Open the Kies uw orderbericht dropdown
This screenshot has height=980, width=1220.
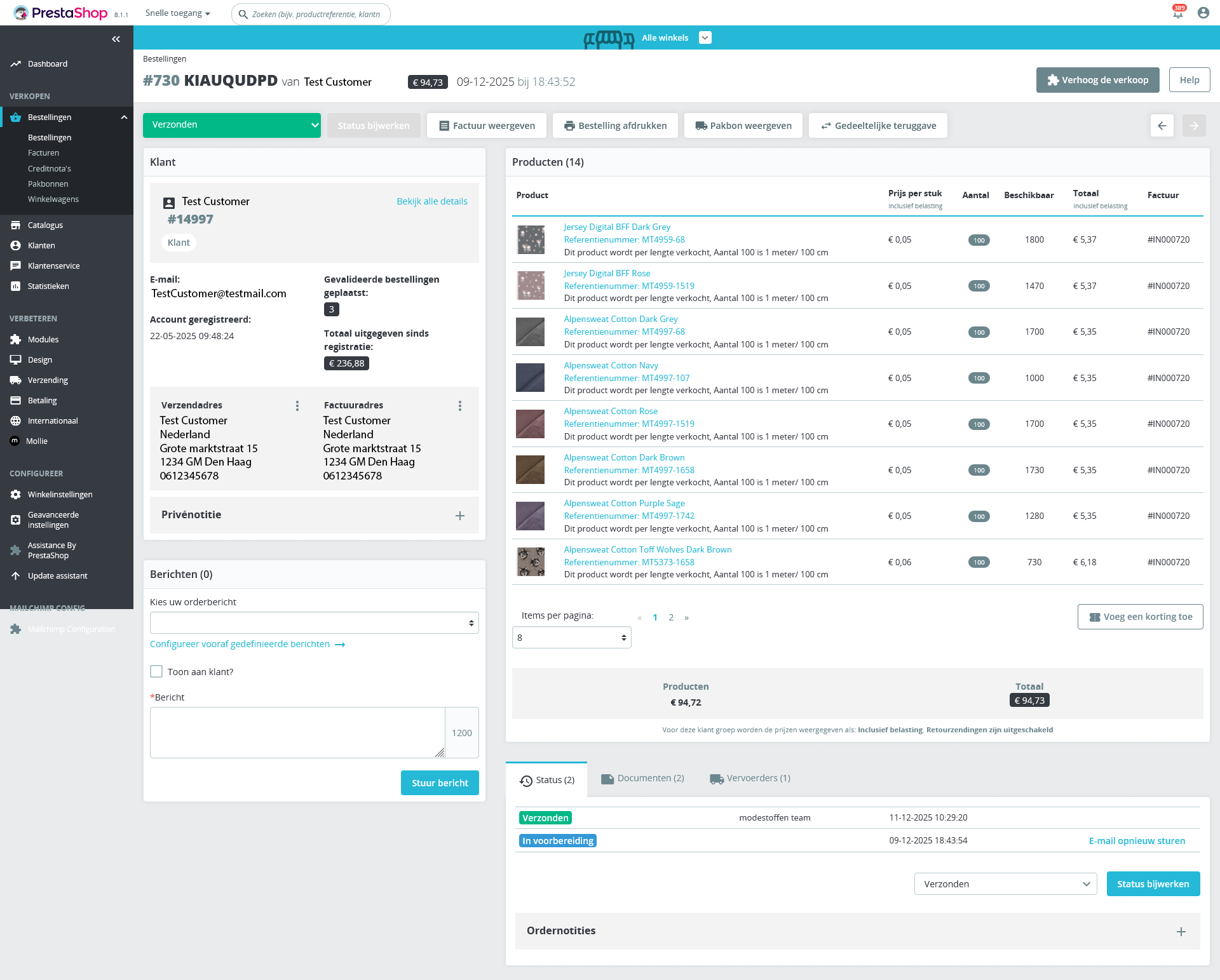click(x=314, y=623)
